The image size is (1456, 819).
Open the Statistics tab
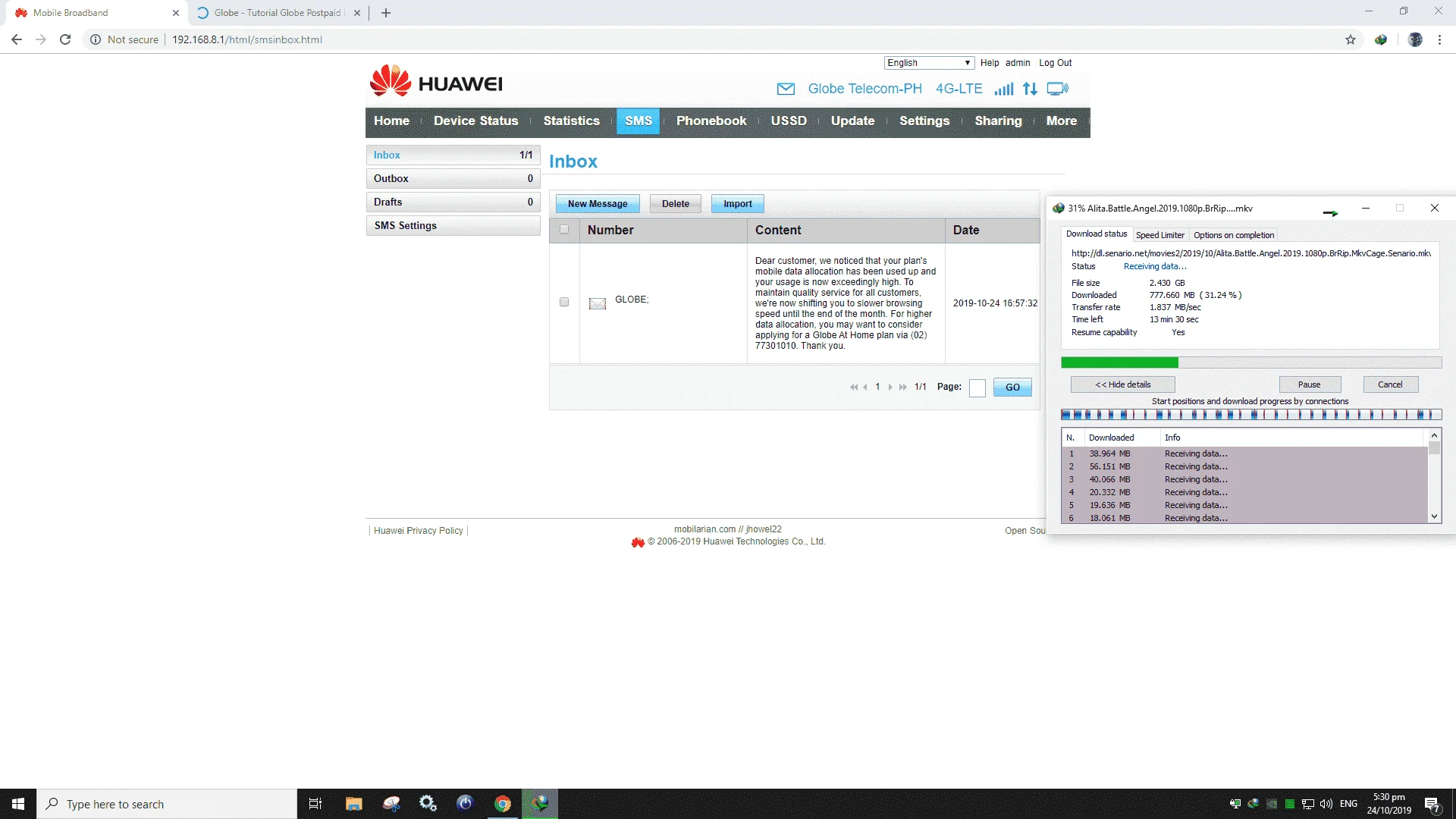click(x=572, y=121)
